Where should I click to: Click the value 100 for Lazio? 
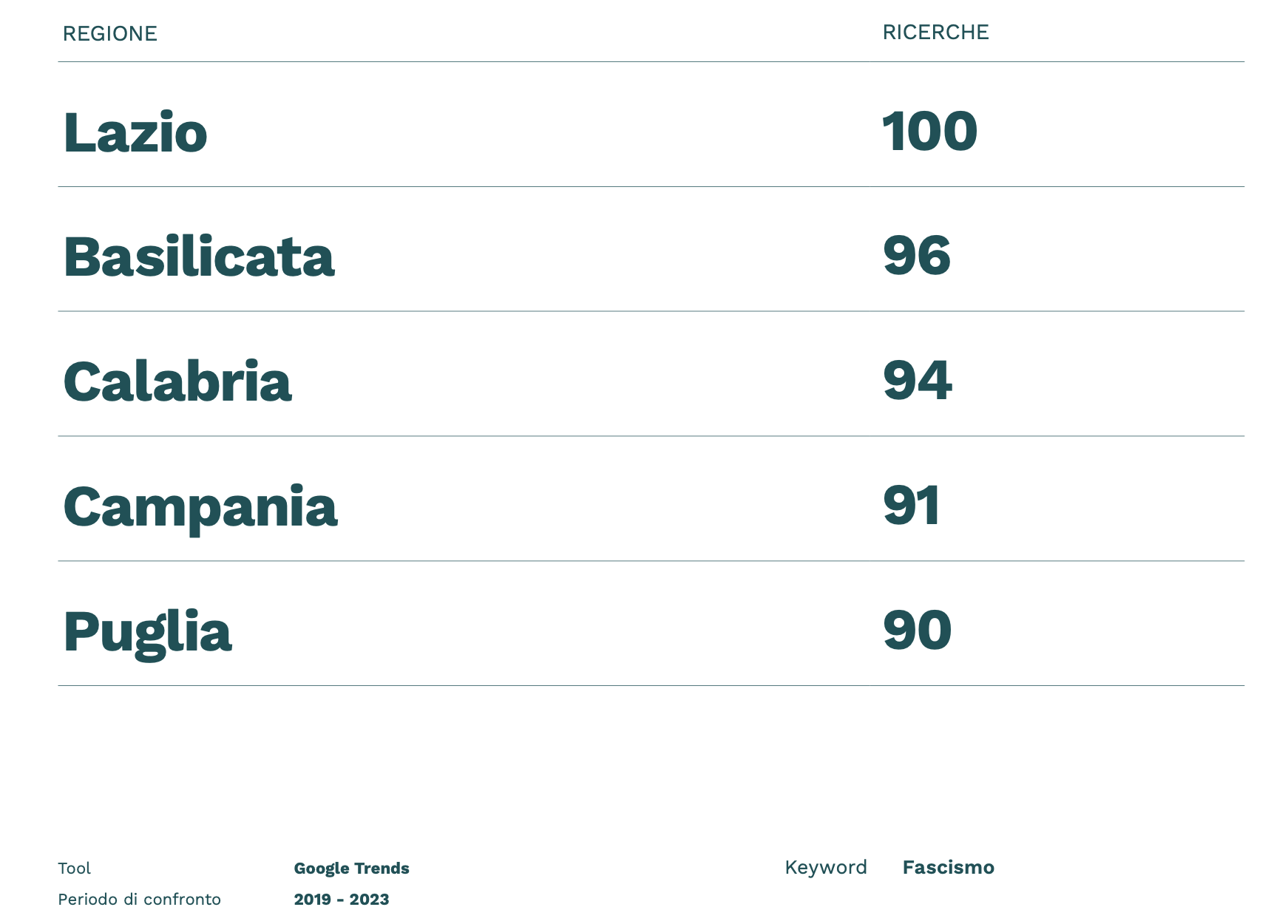pos(929,132)
